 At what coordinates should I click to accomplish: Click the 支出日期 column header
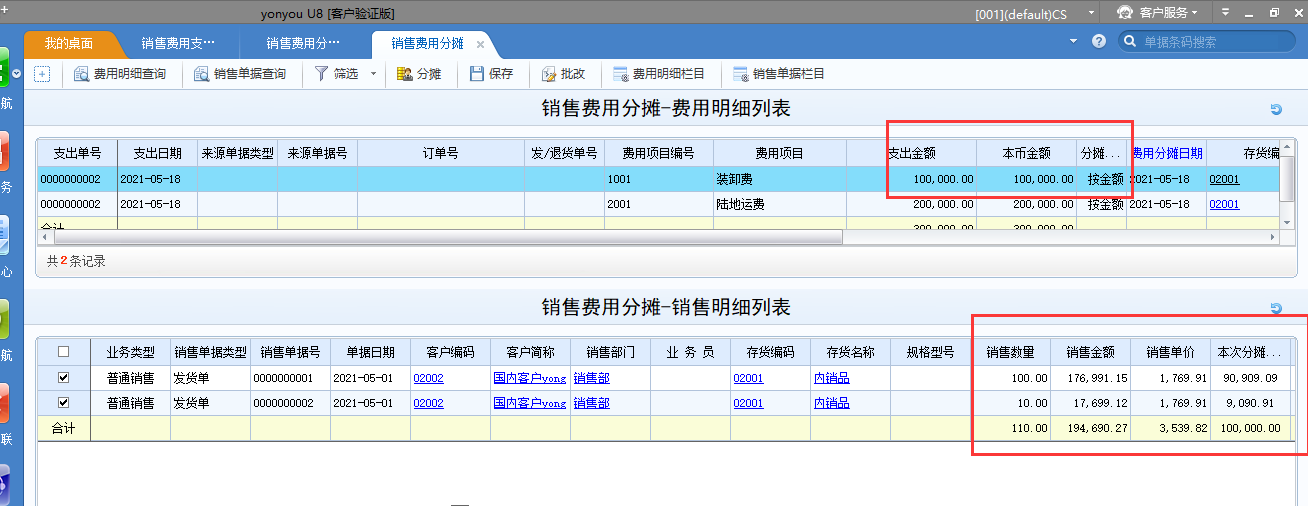point(157,153)
